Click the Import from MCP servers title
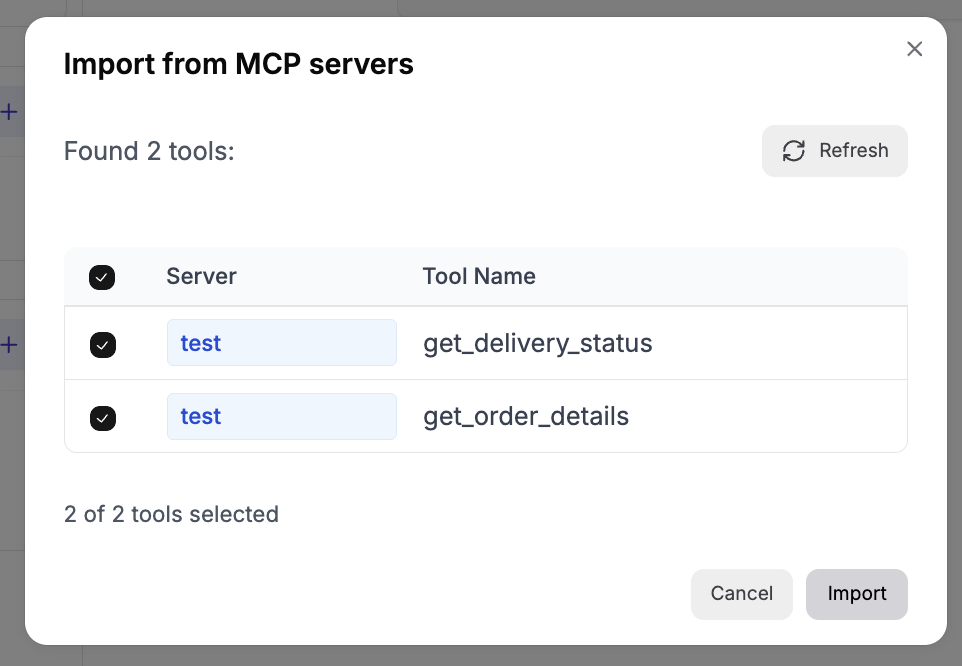 (x=238, y=64)
